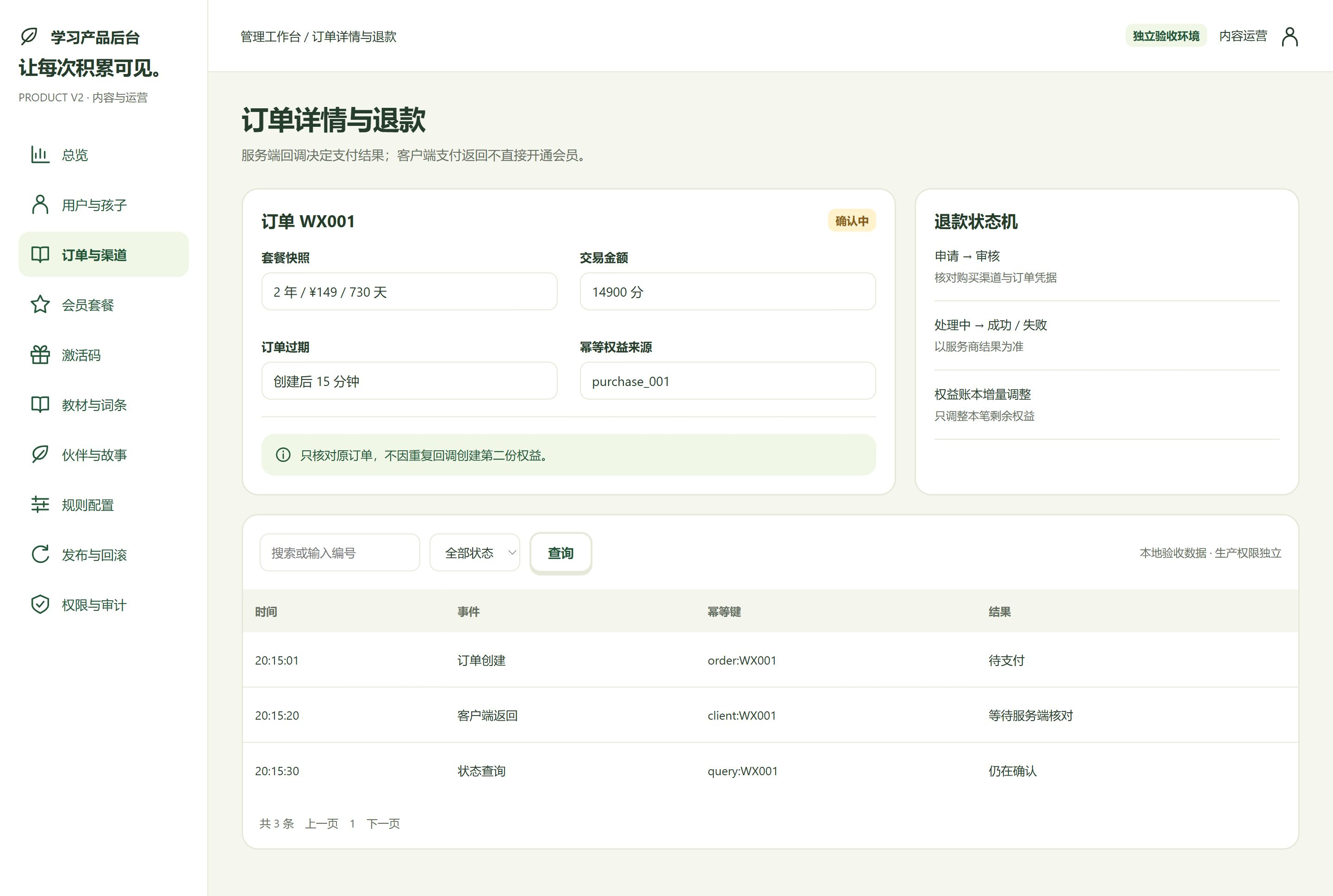Expand the 全部状态 status dropdown
The height and width of the screenshot is (896, 1333).
[x=475, y=553]
